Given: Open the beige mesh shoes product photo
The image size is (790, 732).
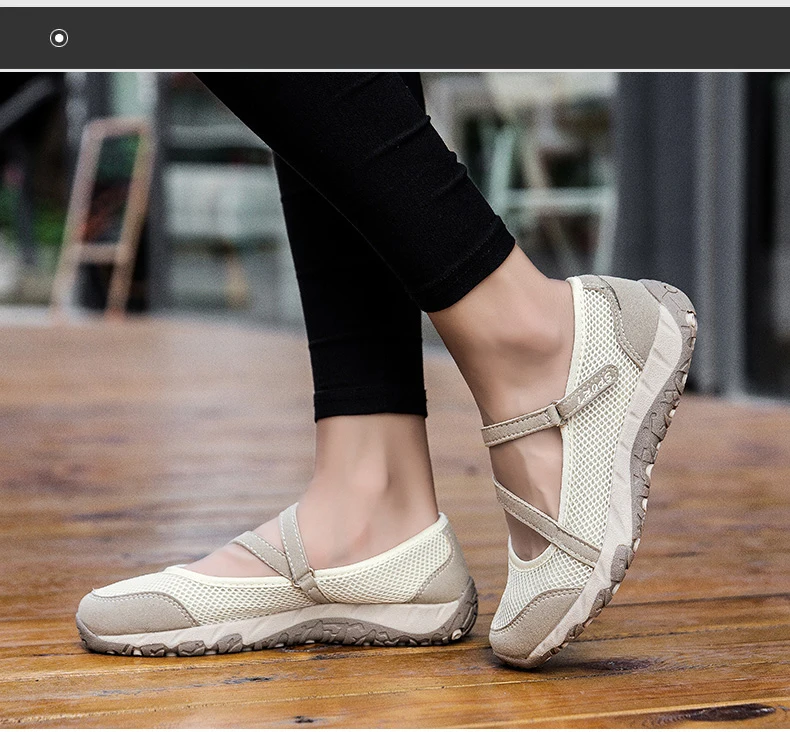Looking at the screenshot, I should (395, 401).
